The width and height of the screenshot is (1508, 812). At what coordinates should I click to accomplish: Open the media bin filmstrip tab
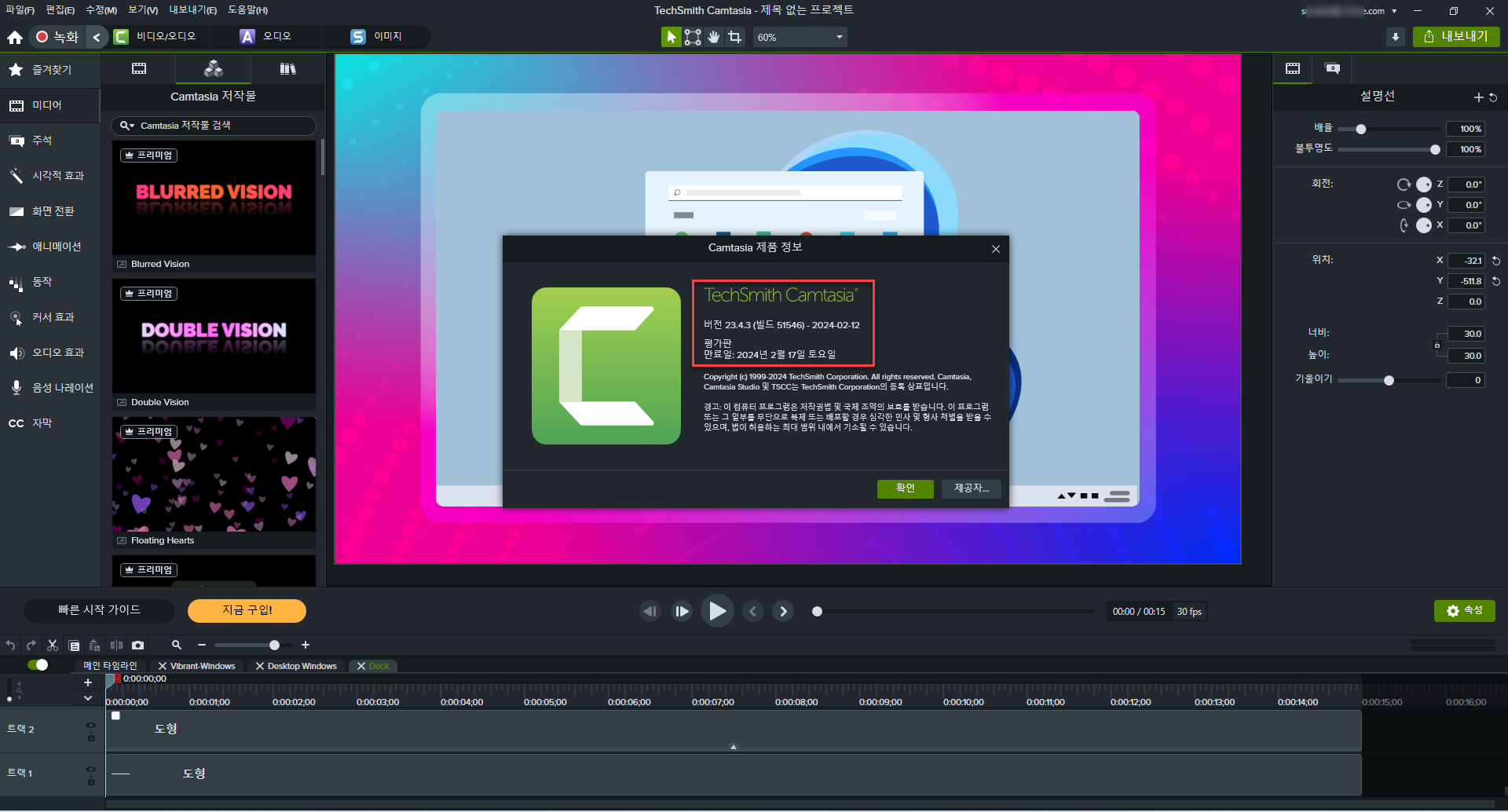[x=139, y=69]
